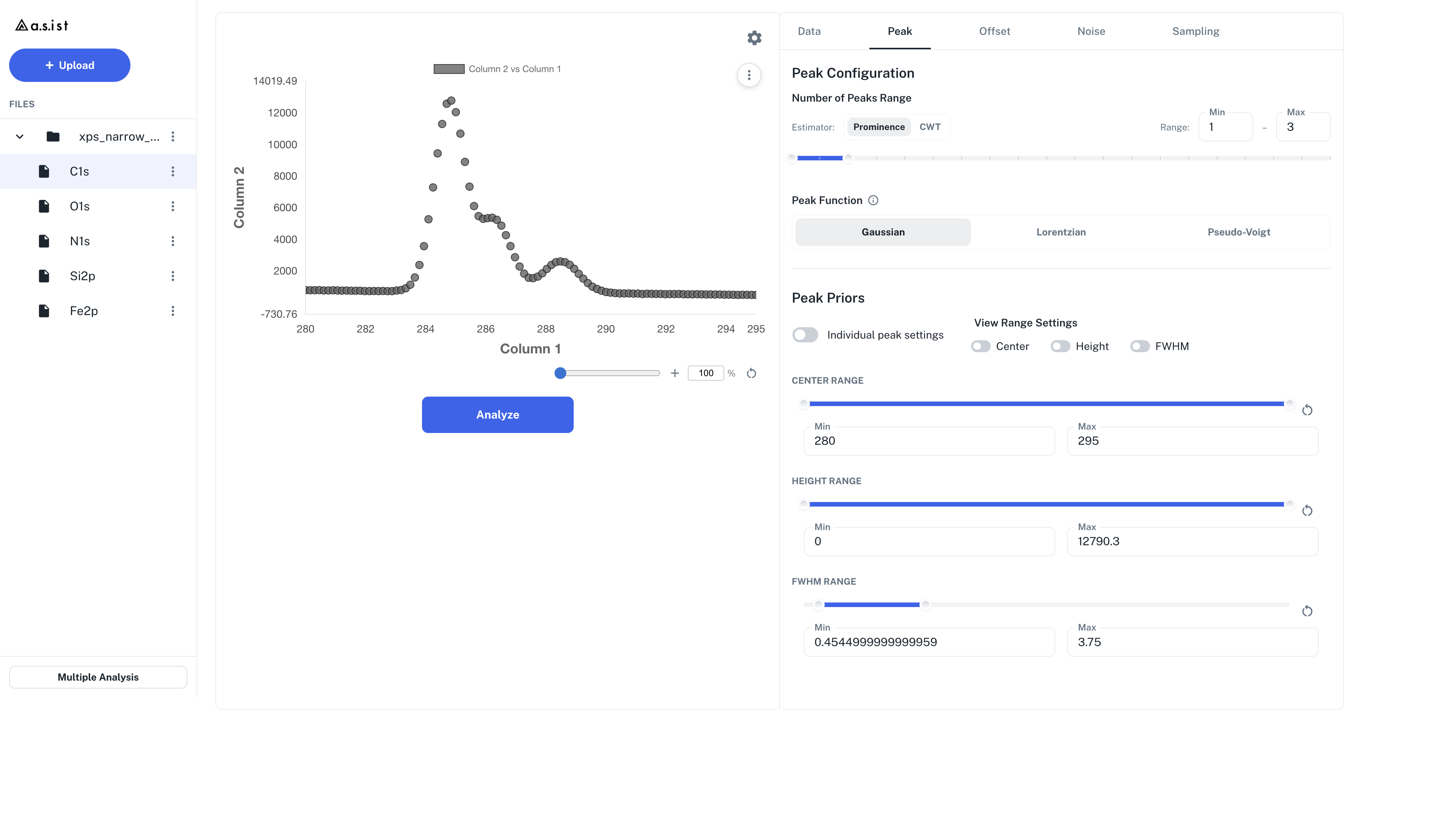The image size is (1456, 819).
Task: Select the N1s file
Action: pyautogui.click(x=98, y=242)
